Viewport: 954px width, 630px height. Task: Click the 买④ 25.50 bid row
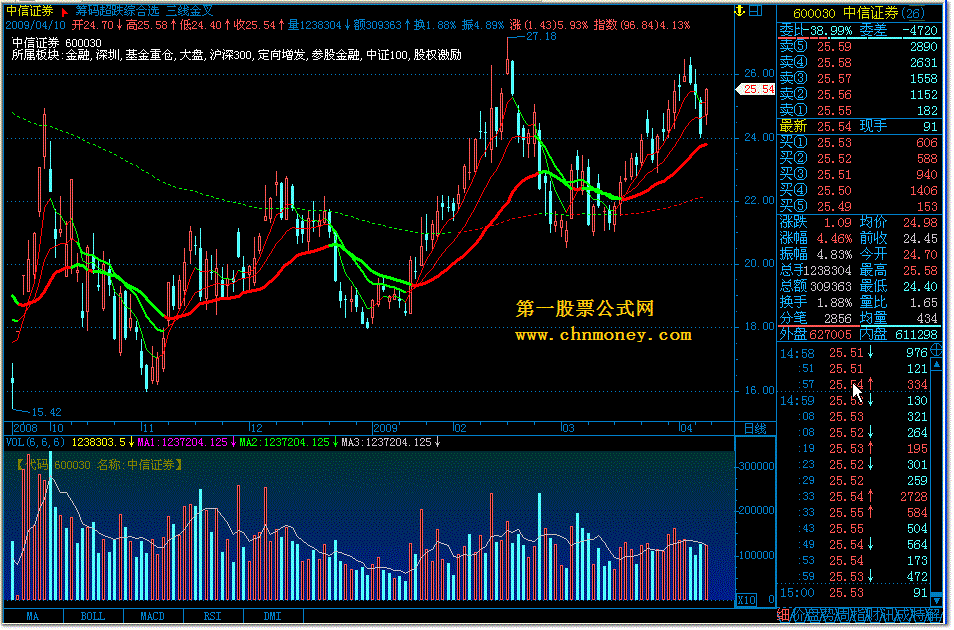[858, 191]
